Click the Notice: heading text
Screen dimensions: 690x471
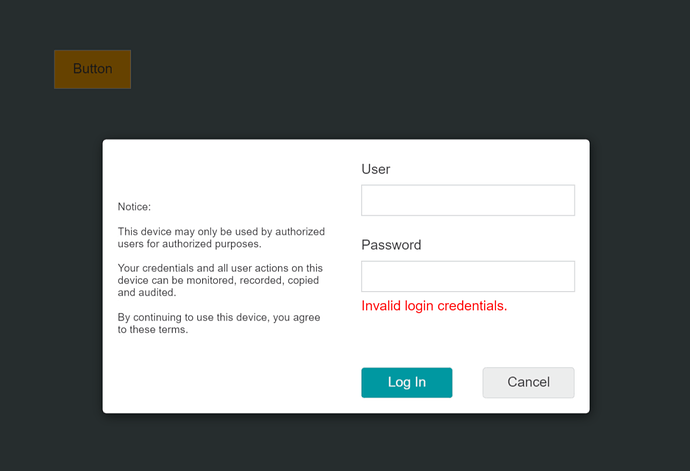[134, 207]
